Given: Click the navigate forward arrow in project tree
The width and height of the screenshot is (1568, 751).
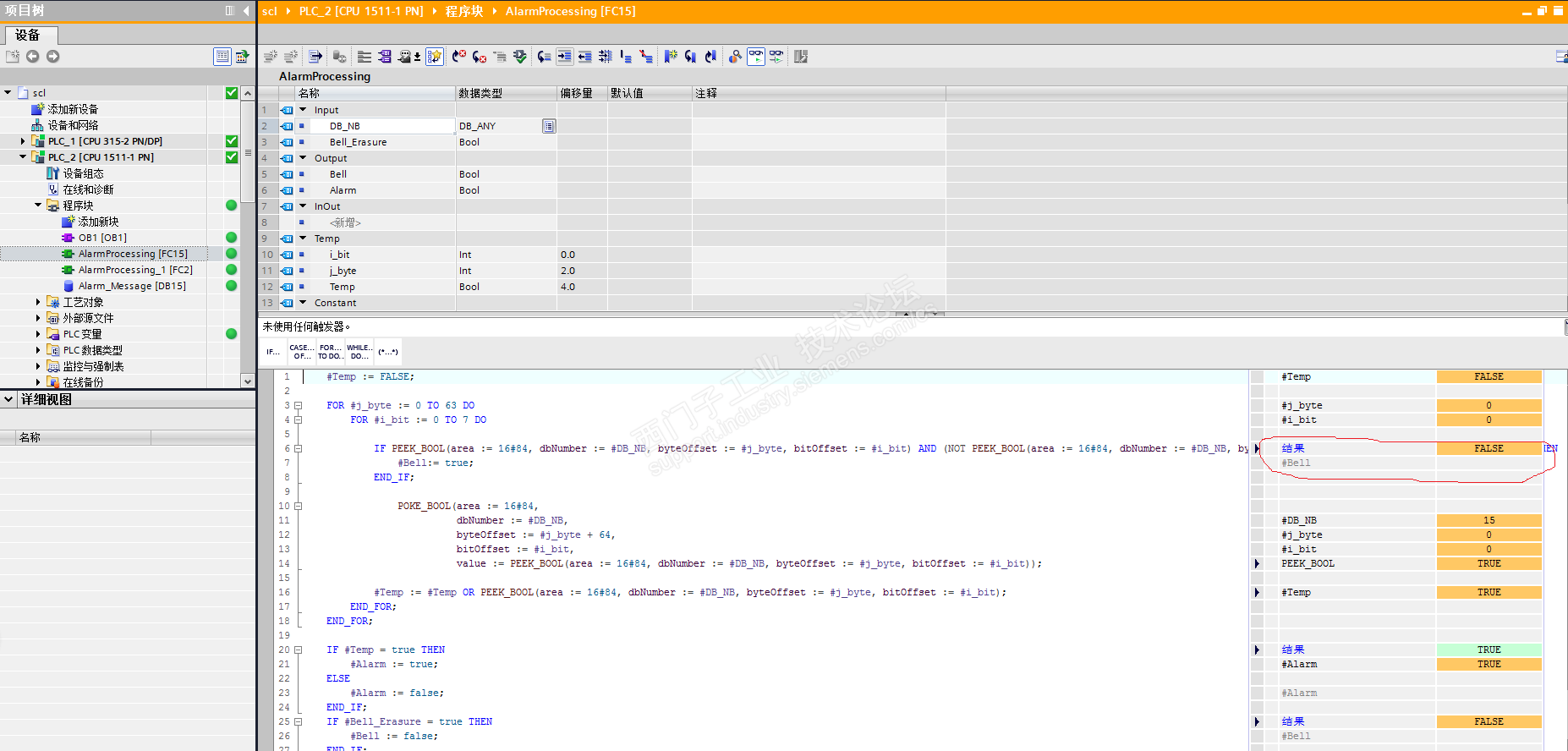Looking at the screenshot, I should click(x=53, y=57).
